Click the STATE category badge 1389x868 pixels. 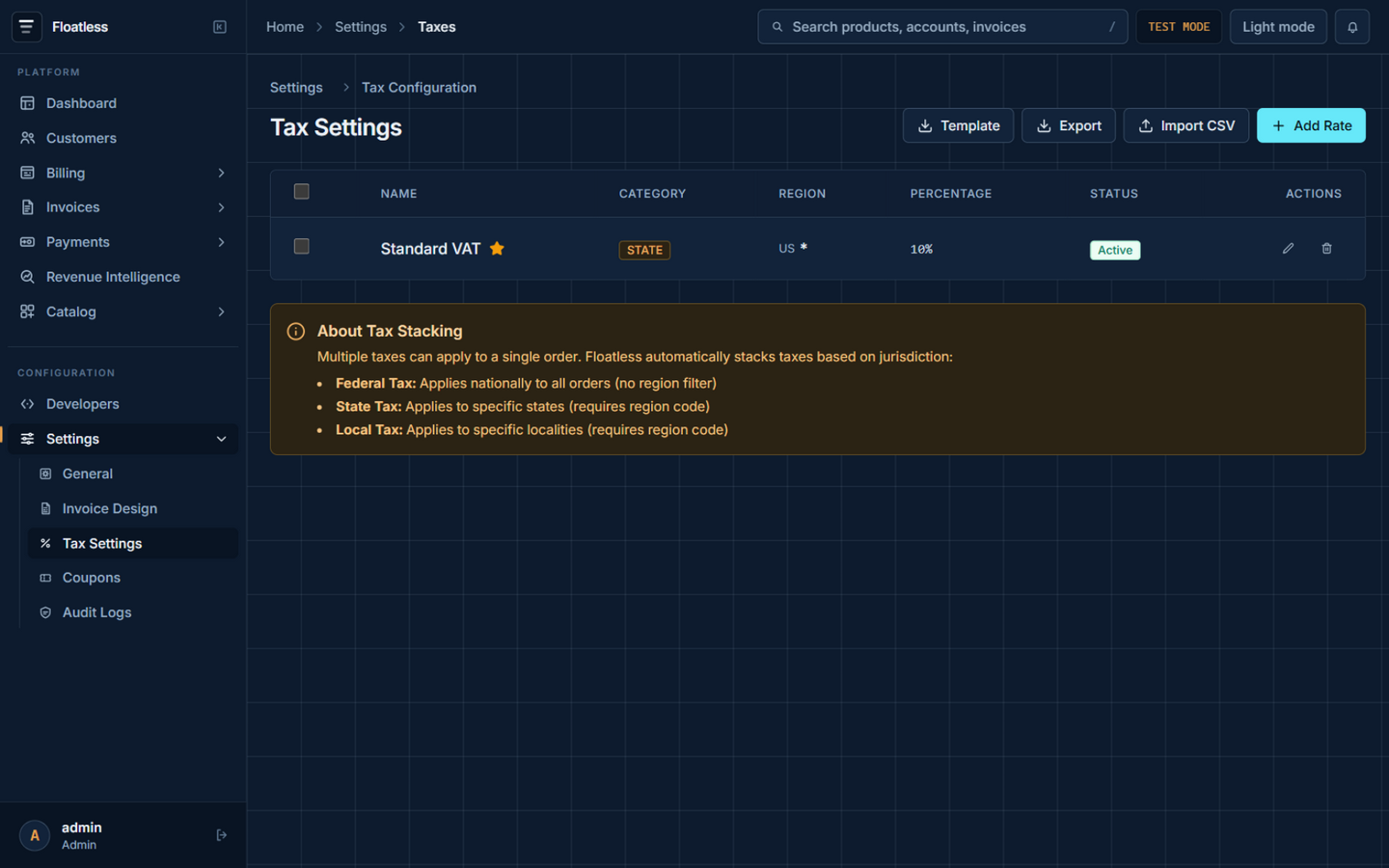644,250
